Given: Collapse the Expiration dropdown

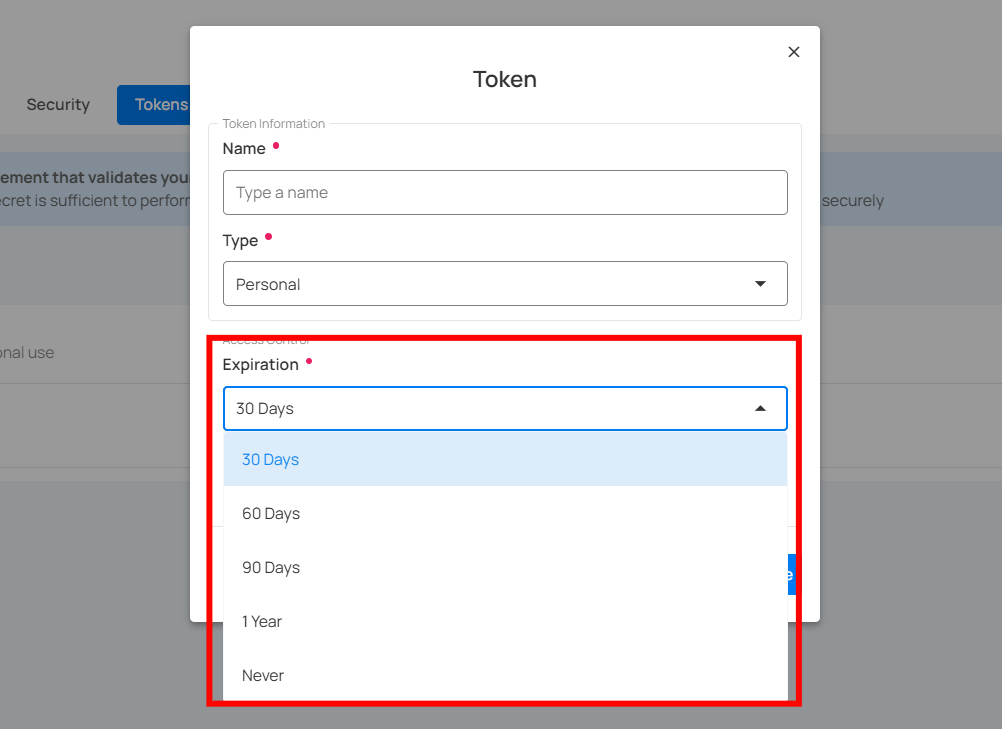Looking at the screenshot, I should (x=505, y=408).
